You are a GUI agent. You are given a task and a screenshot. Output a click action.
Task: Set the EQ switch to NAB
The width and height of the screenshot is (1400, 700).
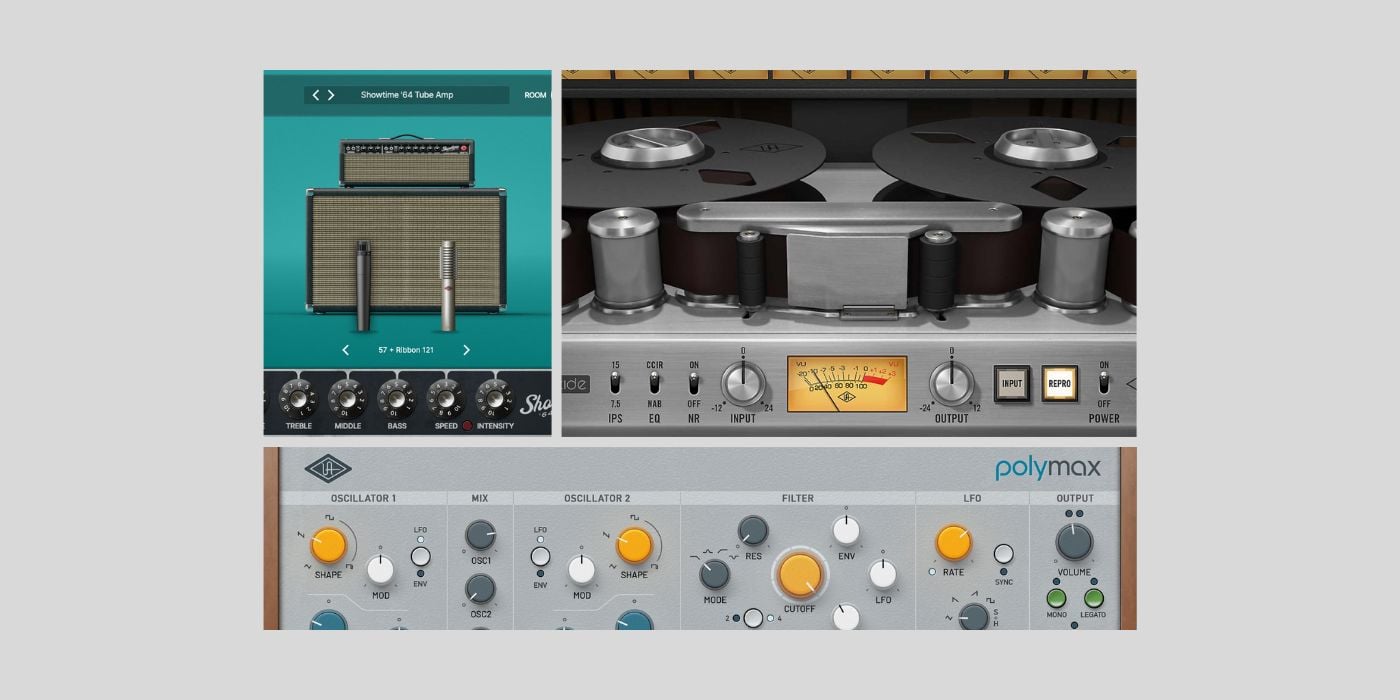click(655, 390)
